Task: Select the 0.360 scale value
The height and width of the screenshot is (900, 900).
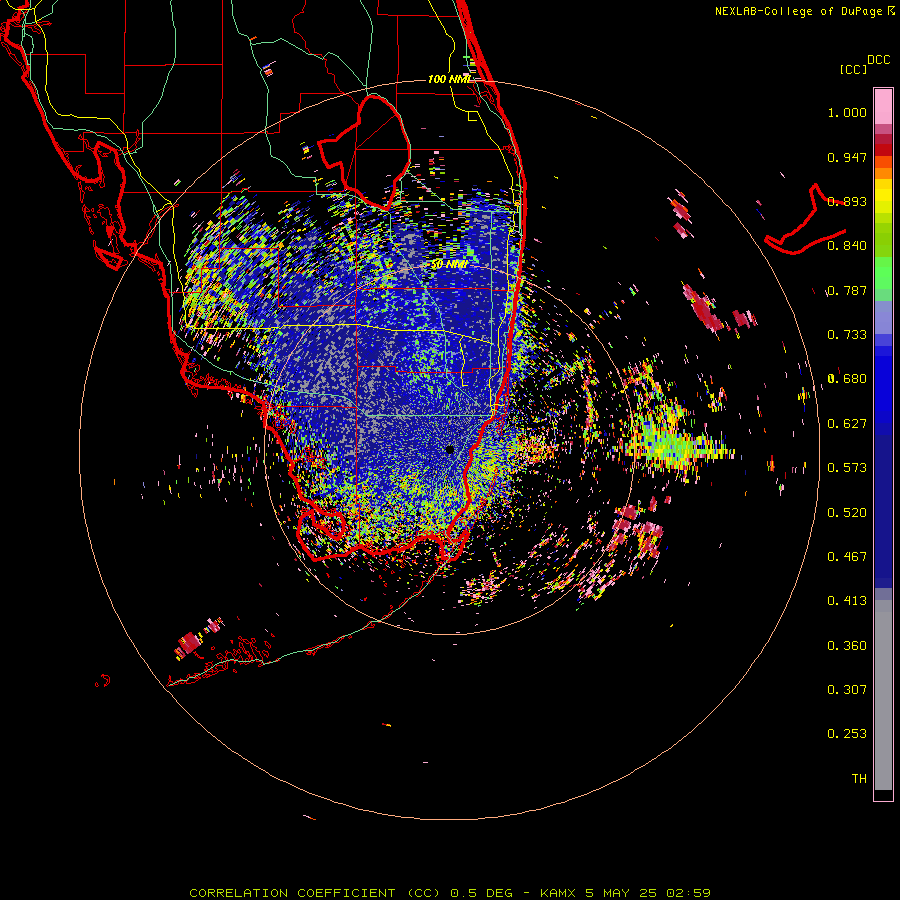Action: tap(847, 646)
